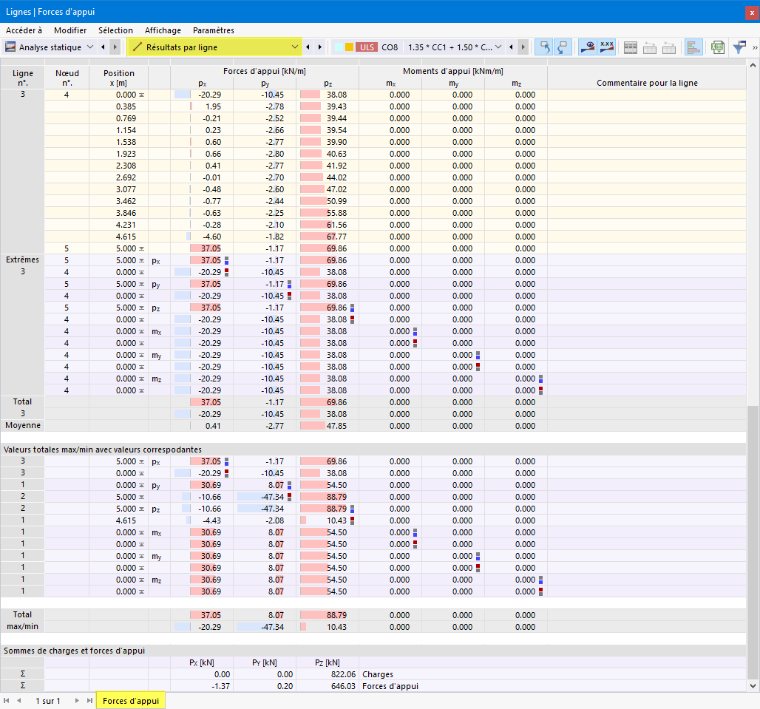
Task: Toggle the colored bars display icon
Action: click(x=694, y=47)
